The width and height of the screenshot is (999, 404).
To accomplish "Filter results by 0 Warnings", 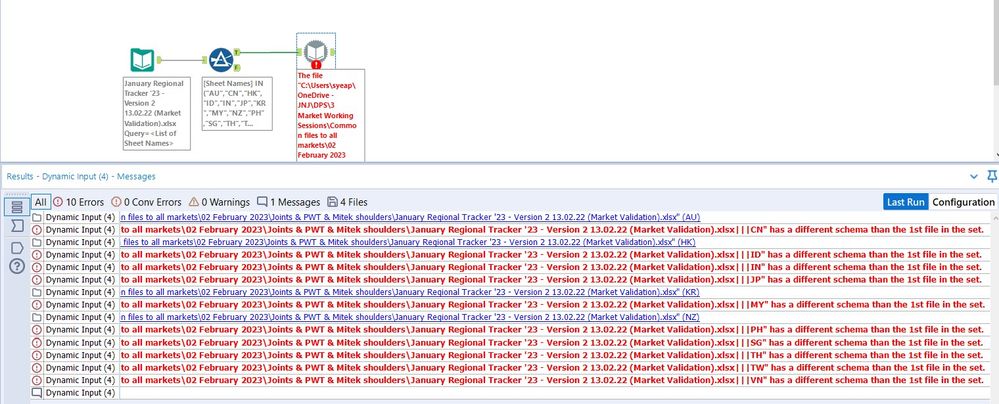I will 219,202.
